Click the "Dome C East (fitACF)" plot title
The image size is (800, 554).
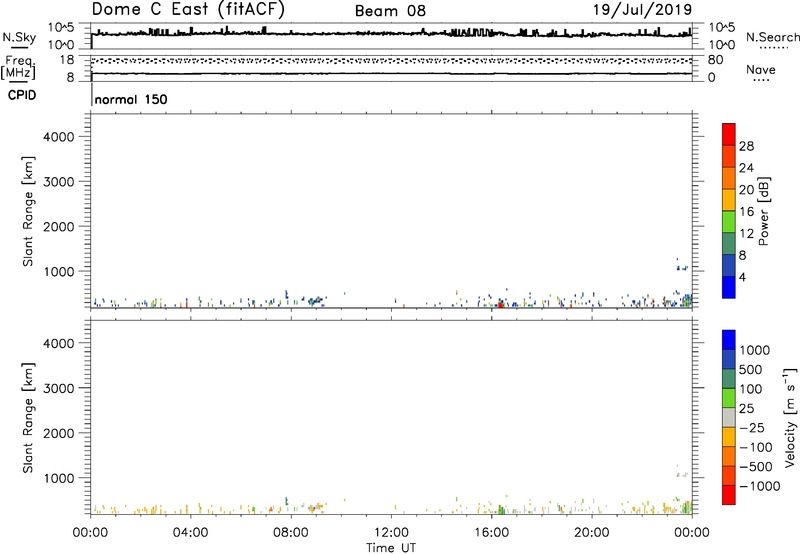tap(188, 10)
